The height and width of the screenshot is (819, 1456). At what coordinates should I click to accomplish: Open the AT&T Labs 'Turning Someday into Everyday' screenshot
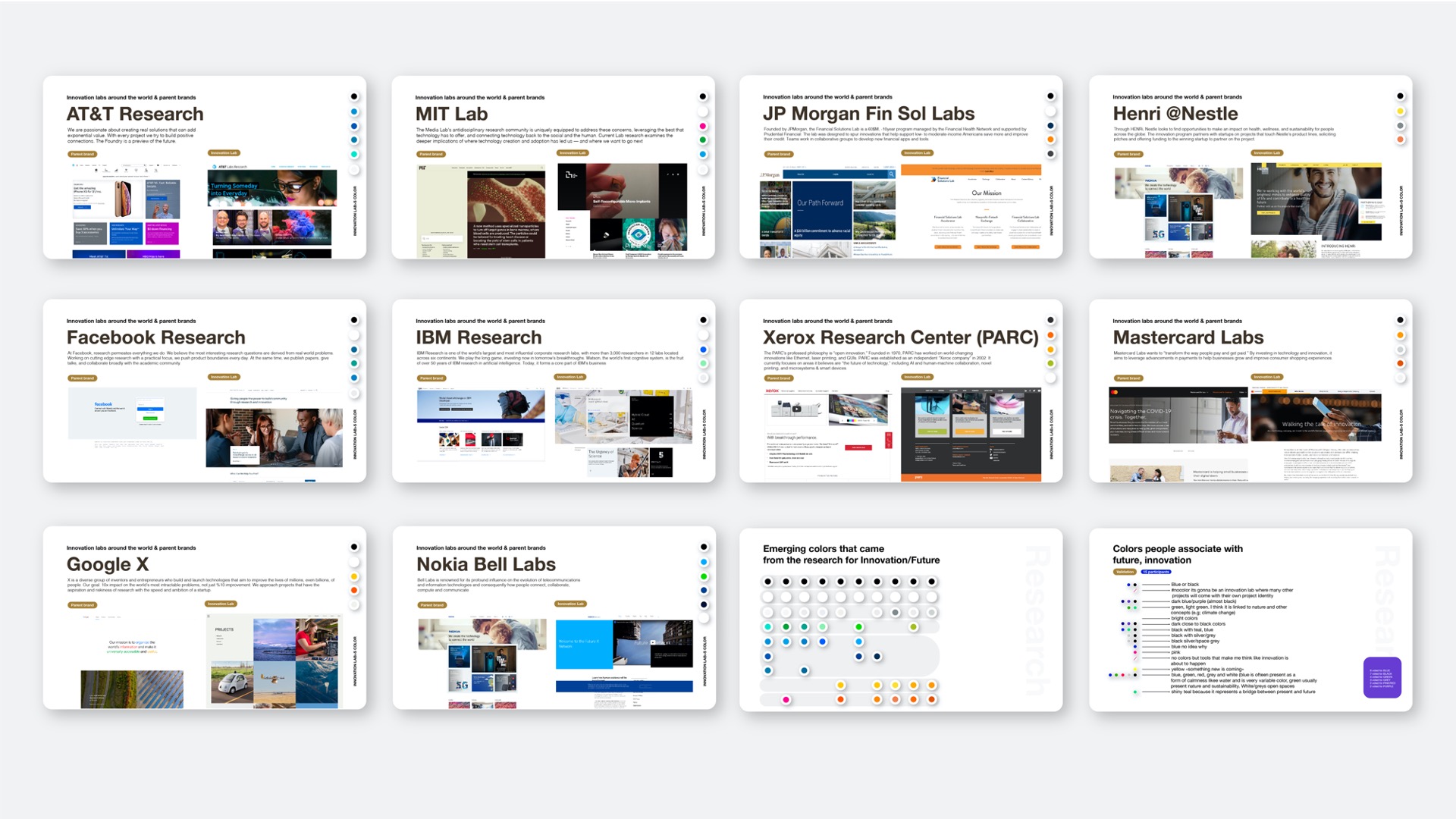(x=271, y=211)
